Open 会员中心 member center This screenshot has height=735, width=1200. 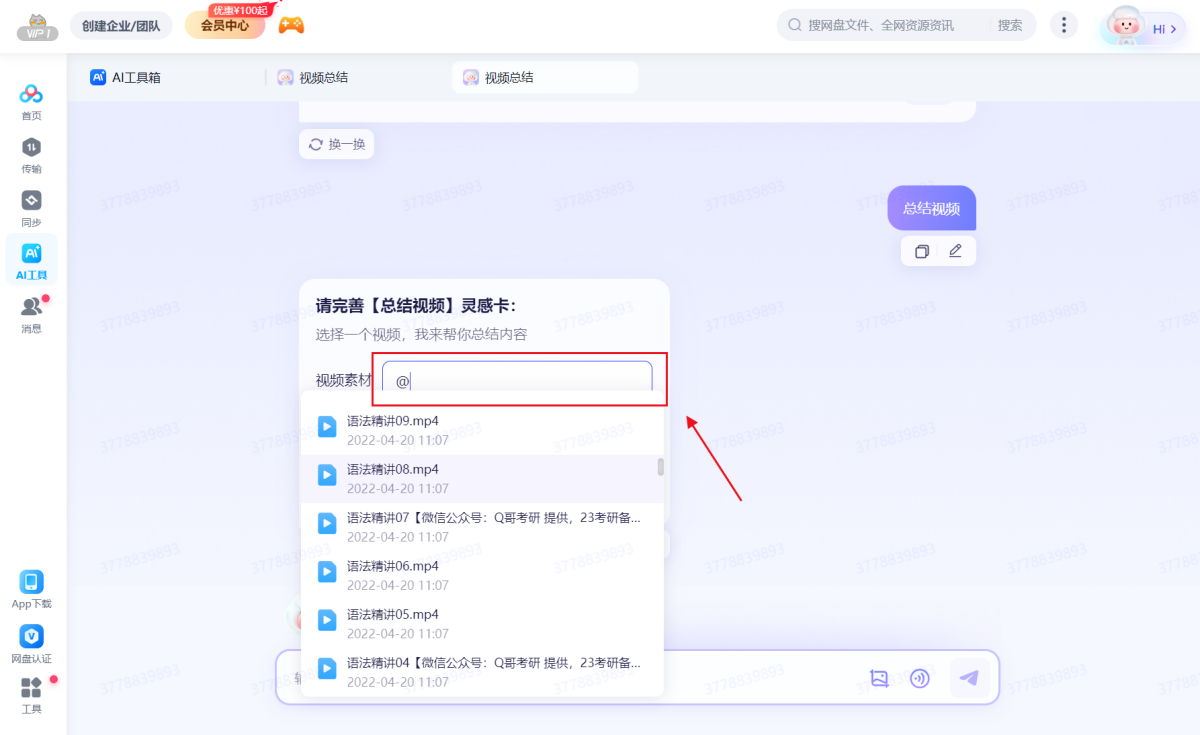click(x=225, y=26)
